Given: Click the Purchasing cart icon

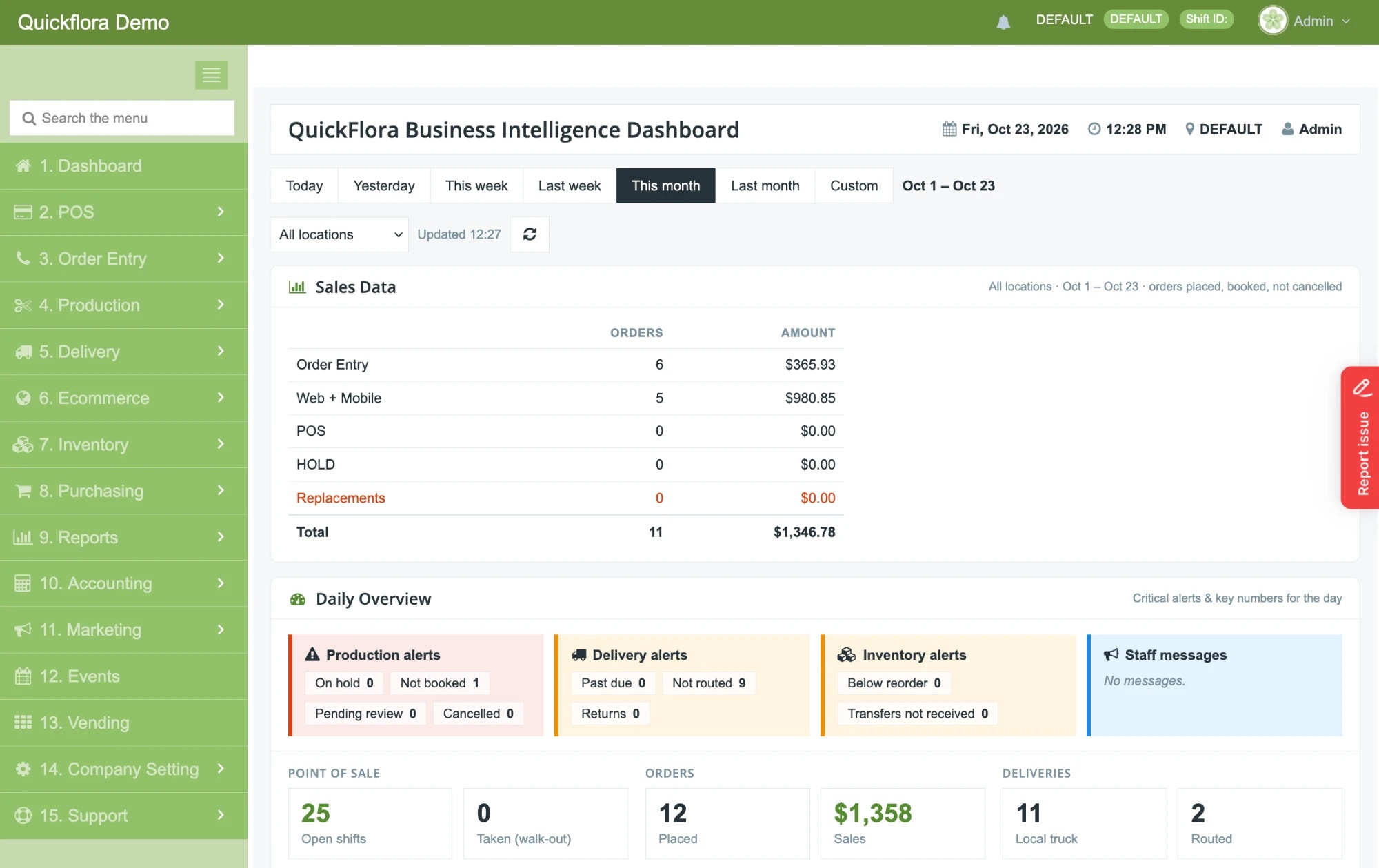Looking at the screenshot, I should pyautogui.click(x=23, y=491).
